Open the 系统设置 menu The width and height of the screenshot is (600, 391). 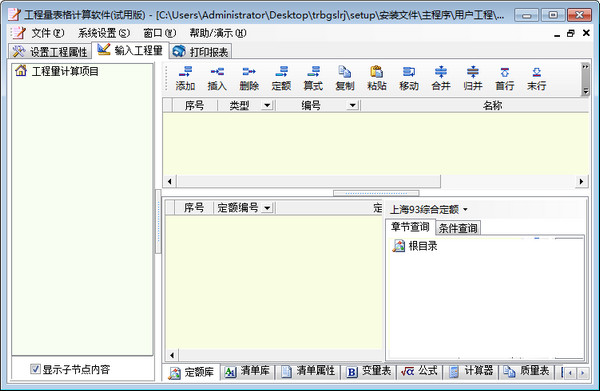tap(104, 33)
